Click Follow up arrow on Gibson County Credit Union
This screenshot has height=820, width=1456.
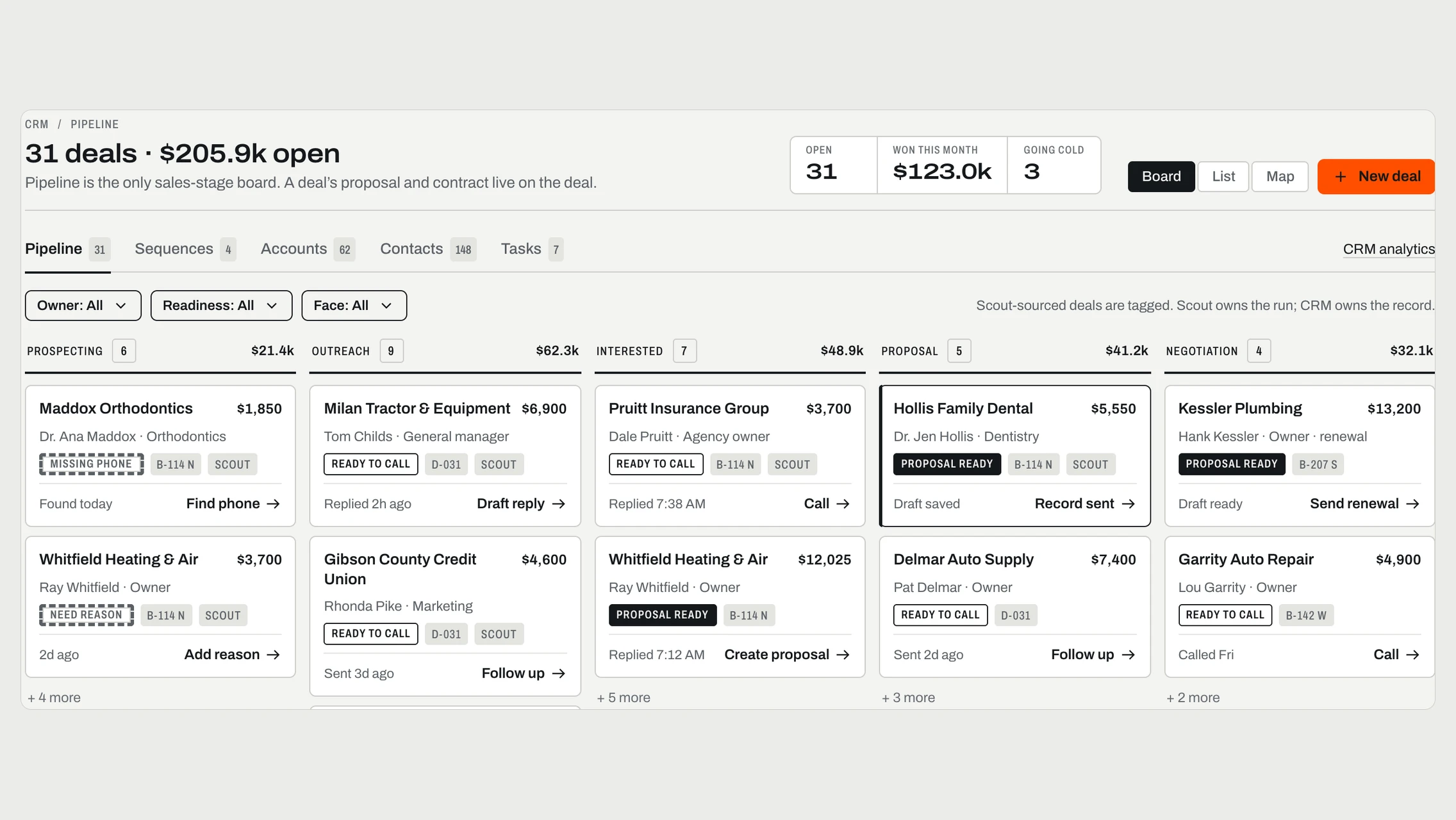(x=559, y=673)
